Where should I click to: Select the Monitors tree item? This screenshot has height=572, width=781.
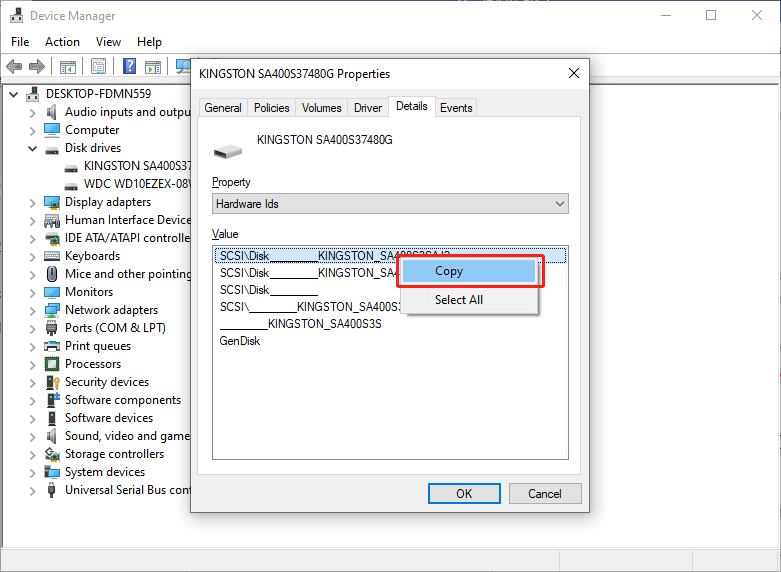[89, 292]
